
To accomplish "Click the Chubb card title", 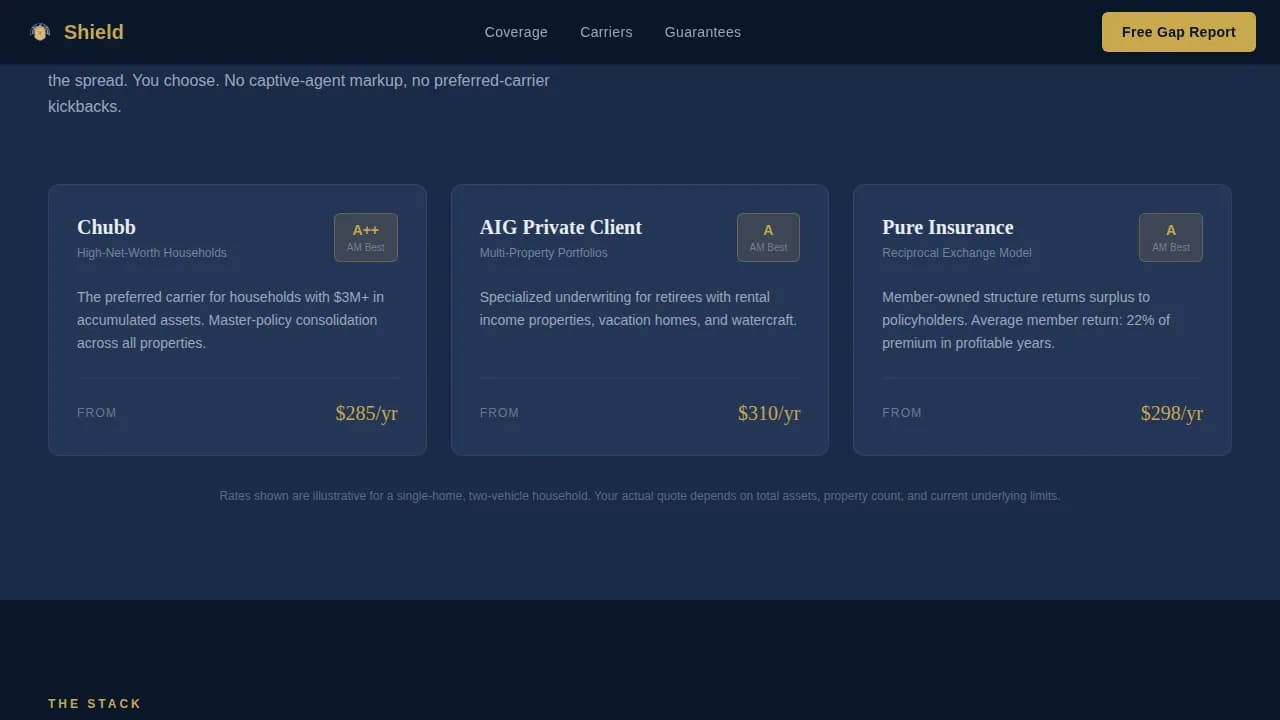I will [106, 227].
